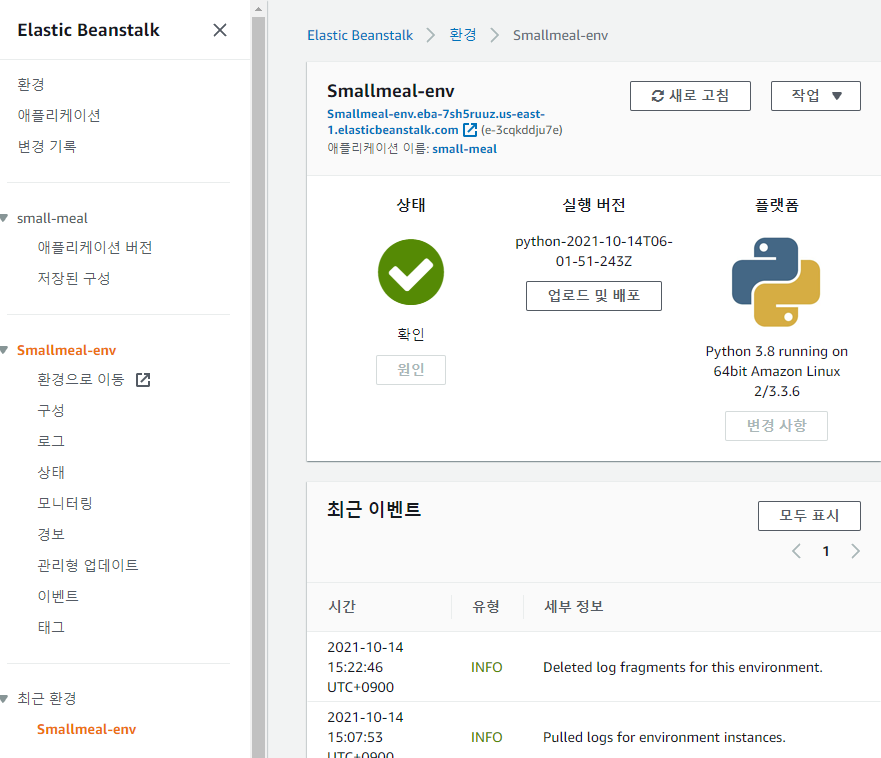Click the 세부 정보 column header
This screenshot has width=881, height=758.
pos(574,606)
